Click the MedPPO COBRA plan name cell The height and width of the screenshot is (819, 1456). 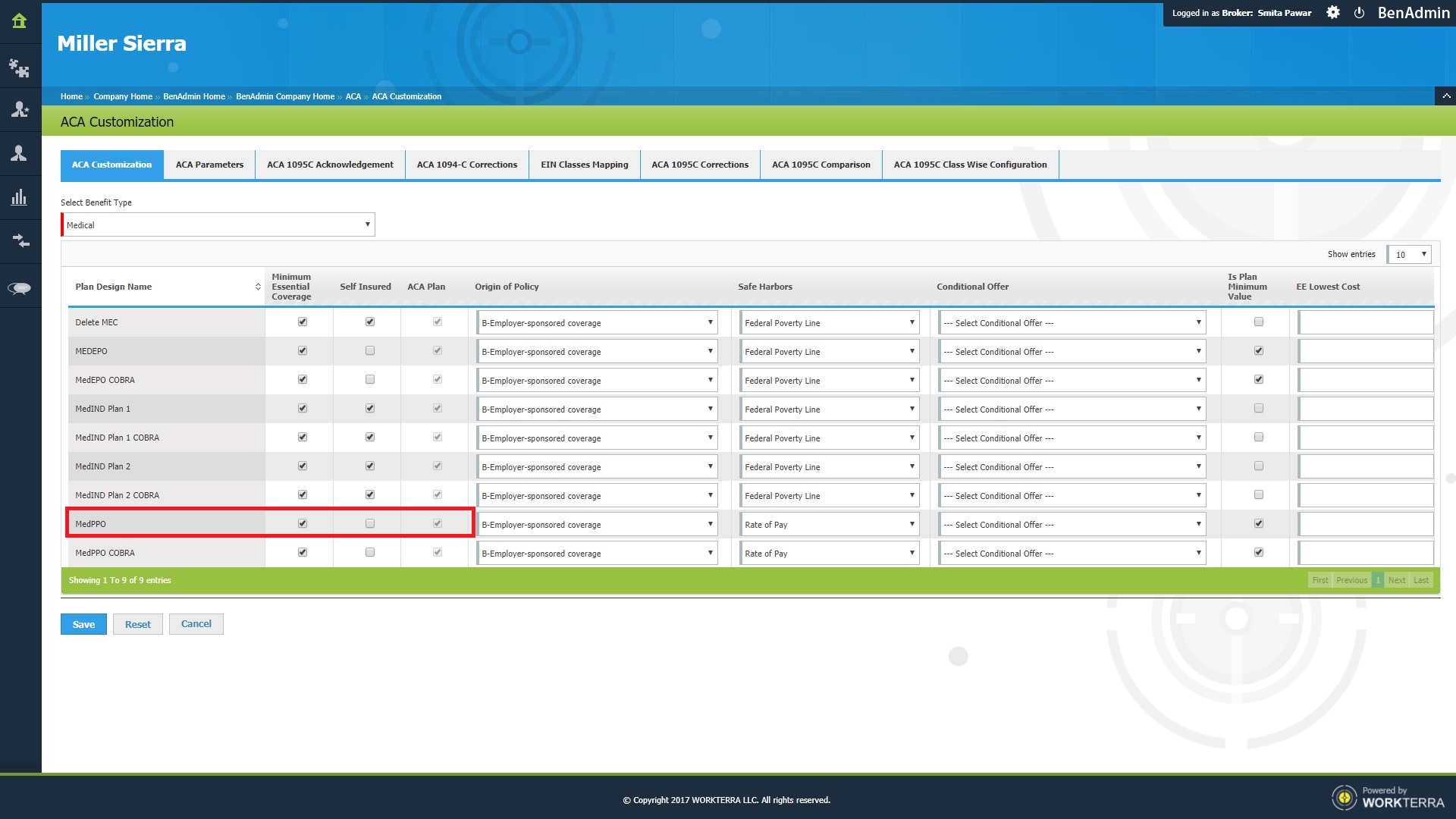tap(167, 553)
